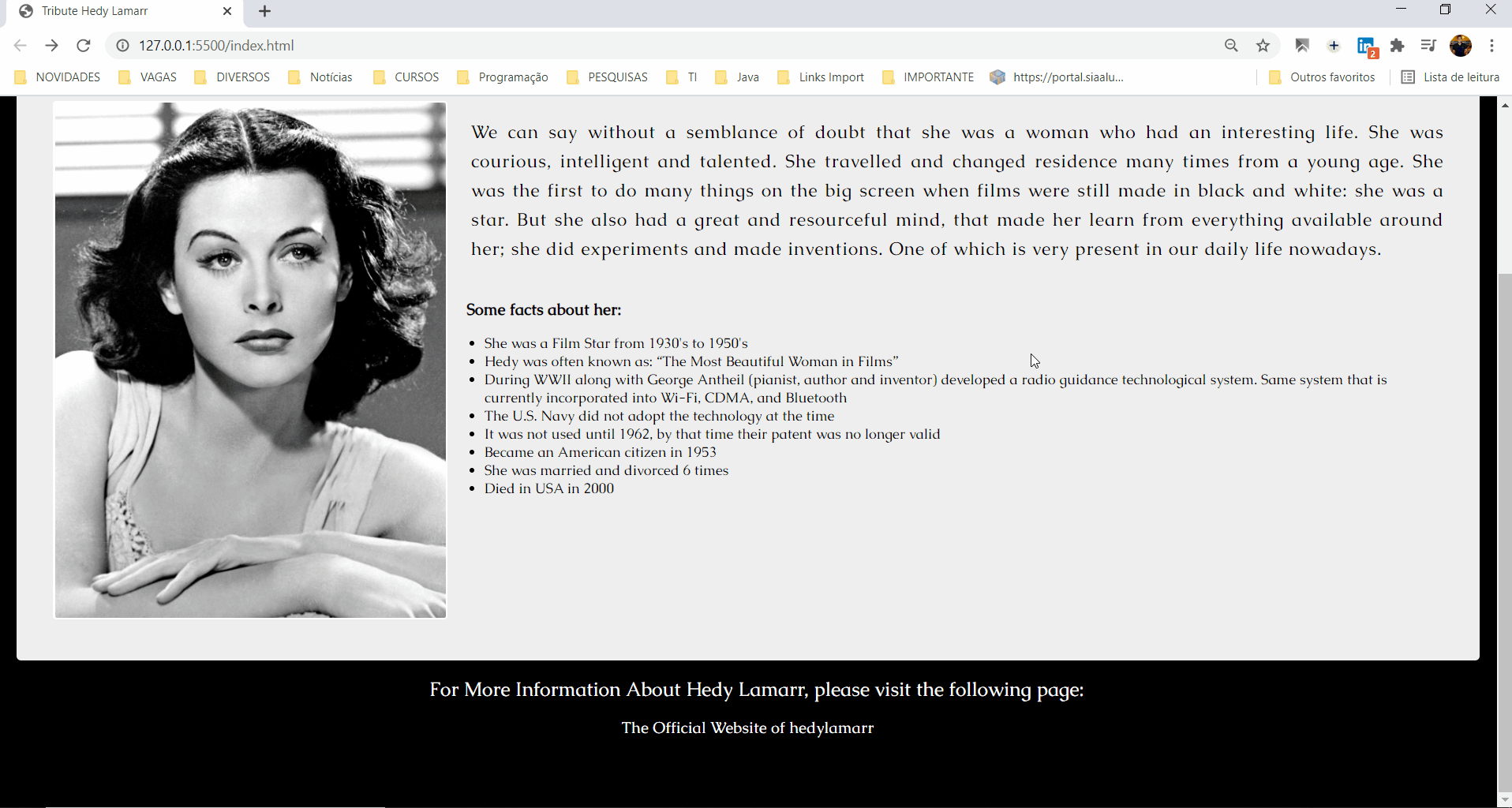Click 'She was a Film Star' list item
Screen dimensions: 1512x808
(x=616, y=343)
